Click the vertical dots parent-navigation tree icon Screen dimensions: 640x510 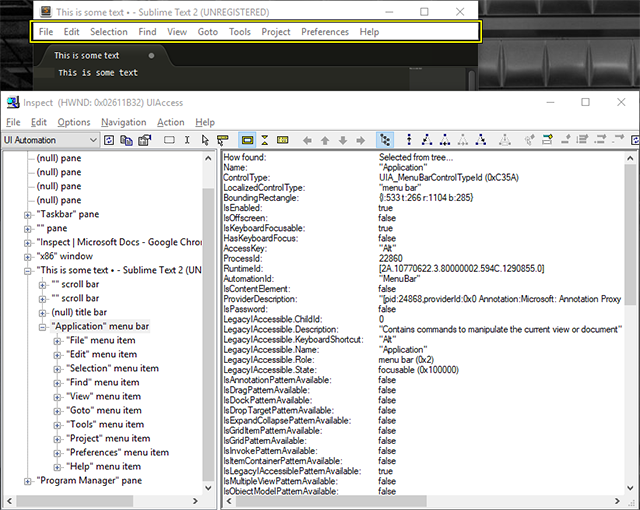click(409, 140)
